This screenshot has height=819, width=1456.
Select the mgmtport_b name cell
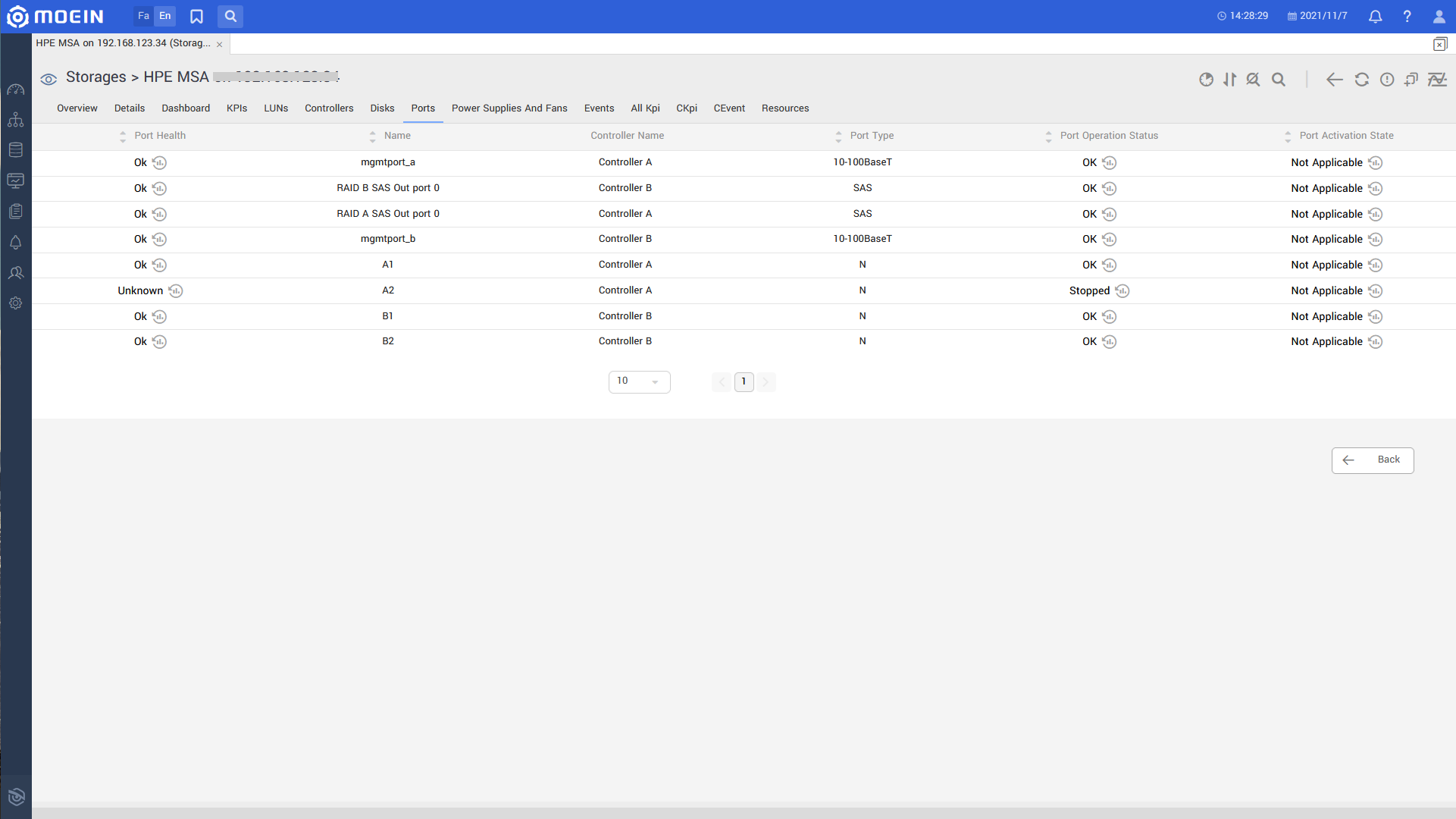coord(388,239)
